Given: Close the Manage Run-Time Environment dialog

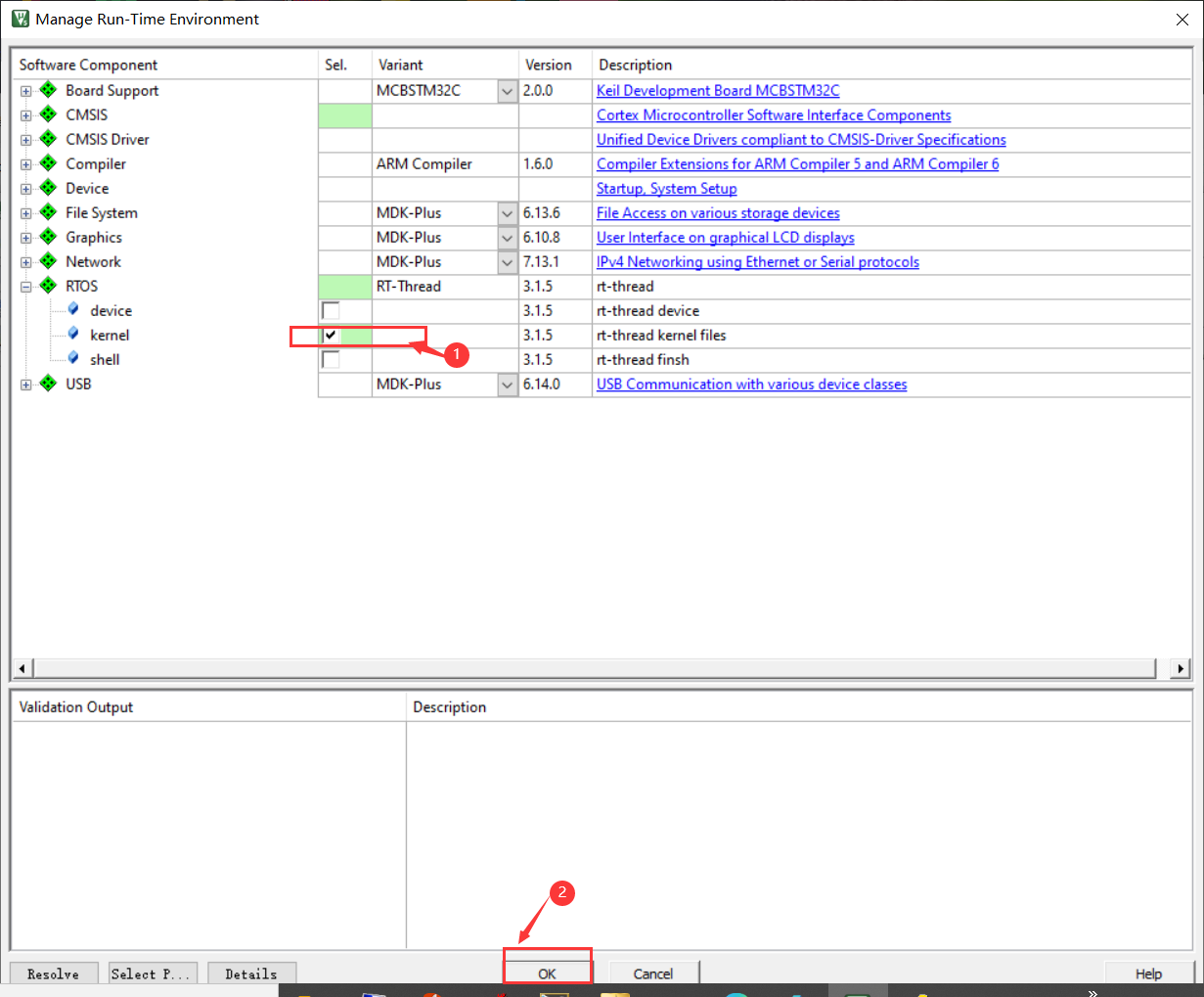Looking at the screenshot, I should pyautogui.click(x=1182, y=20).
